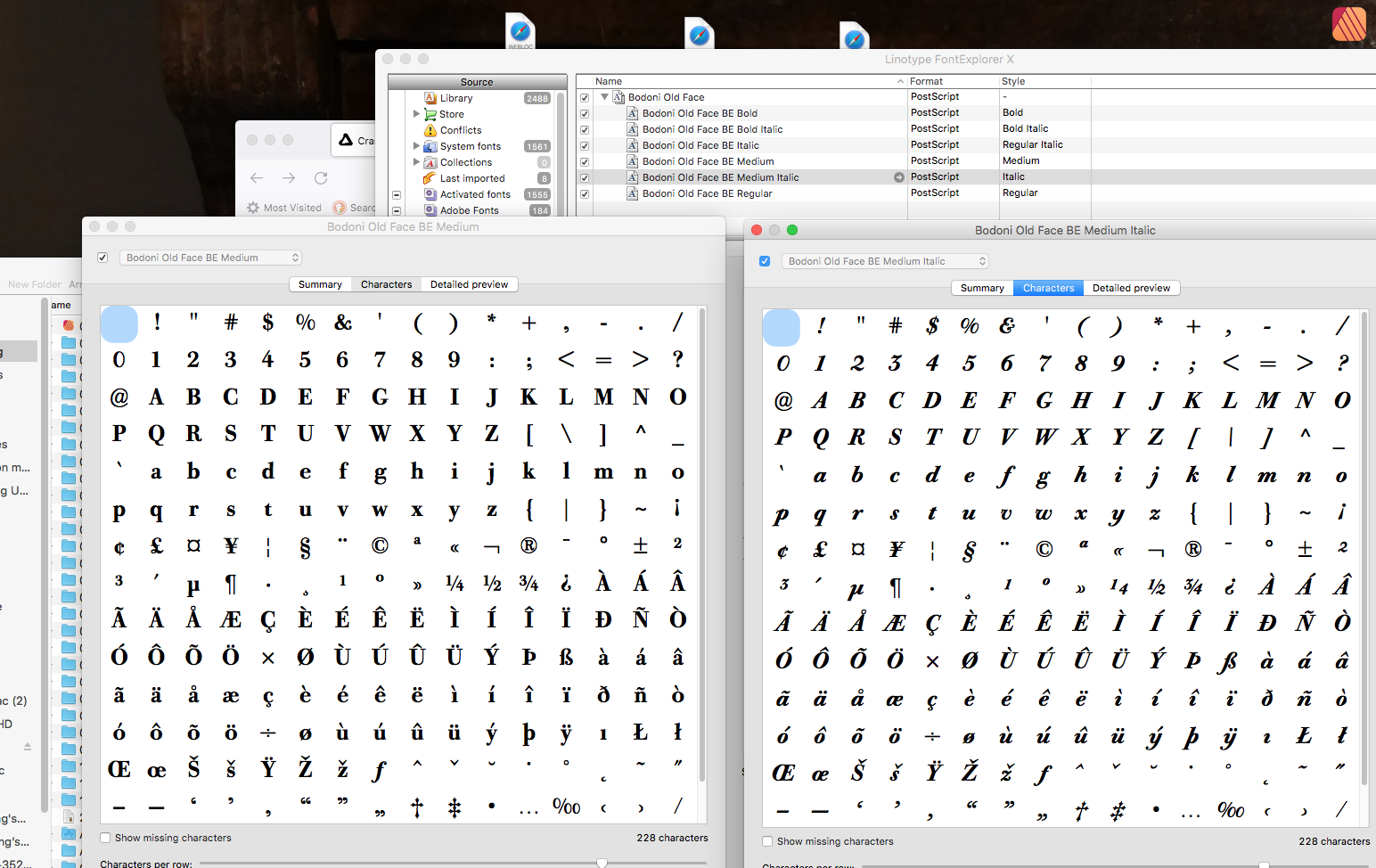This screenshot has height=868, width=1376.
Task: Click the Bodoni Old Face BE Medium font icon
Action: pos(633,161)
